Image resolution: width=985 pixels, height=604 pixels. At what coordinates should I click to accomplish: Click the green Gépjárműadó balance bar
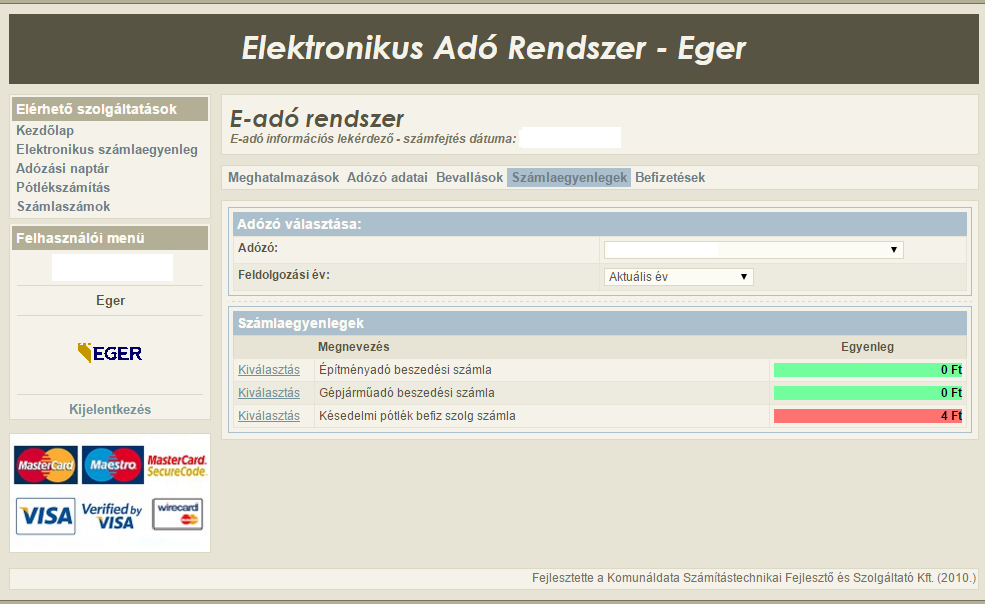click(868, 393)
